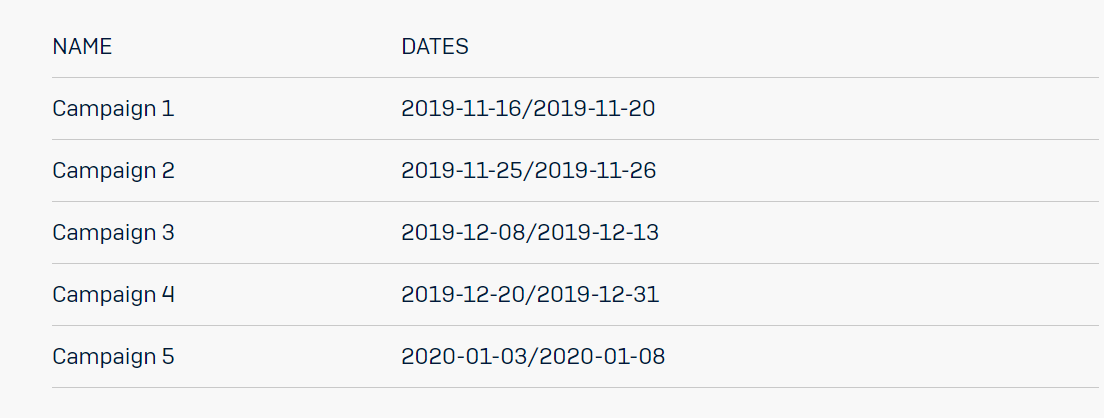Select Campaign 2 start date 2019-11-25
The width and height of the screenshot is (1104, 418).
pos(463,171)
